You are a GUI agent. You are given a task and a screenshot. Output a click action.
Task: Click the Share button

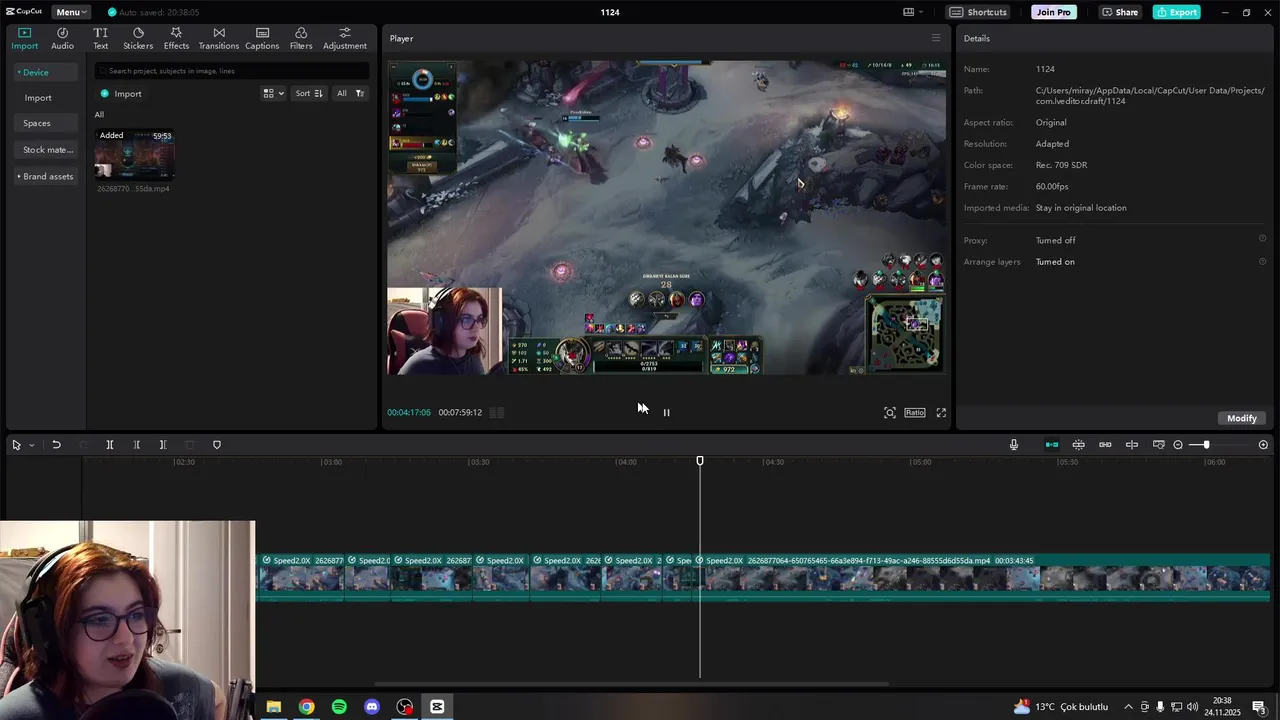(1120, 12)
